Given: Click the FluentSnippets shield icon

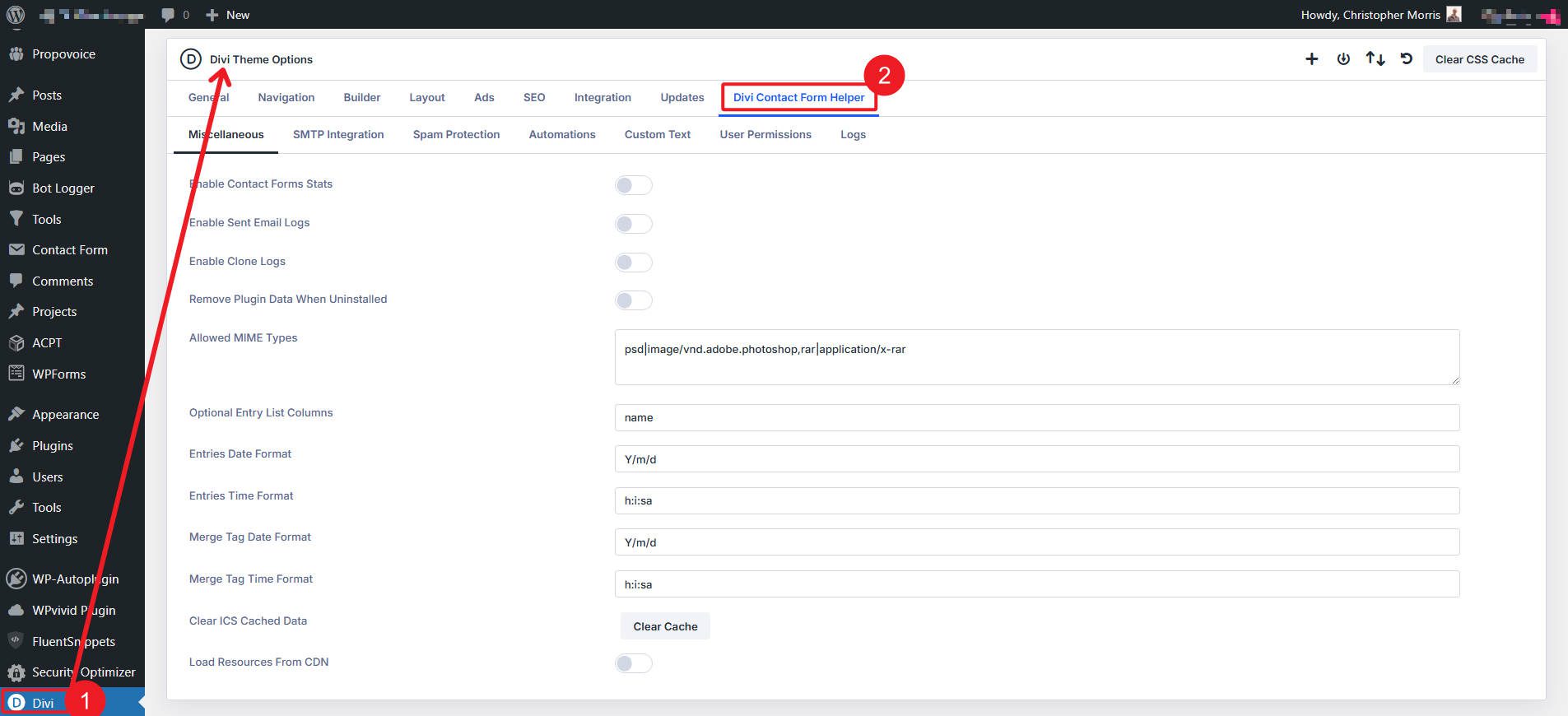Looking at the screenshot, I should pyautogui.click(x=16, y=641).
